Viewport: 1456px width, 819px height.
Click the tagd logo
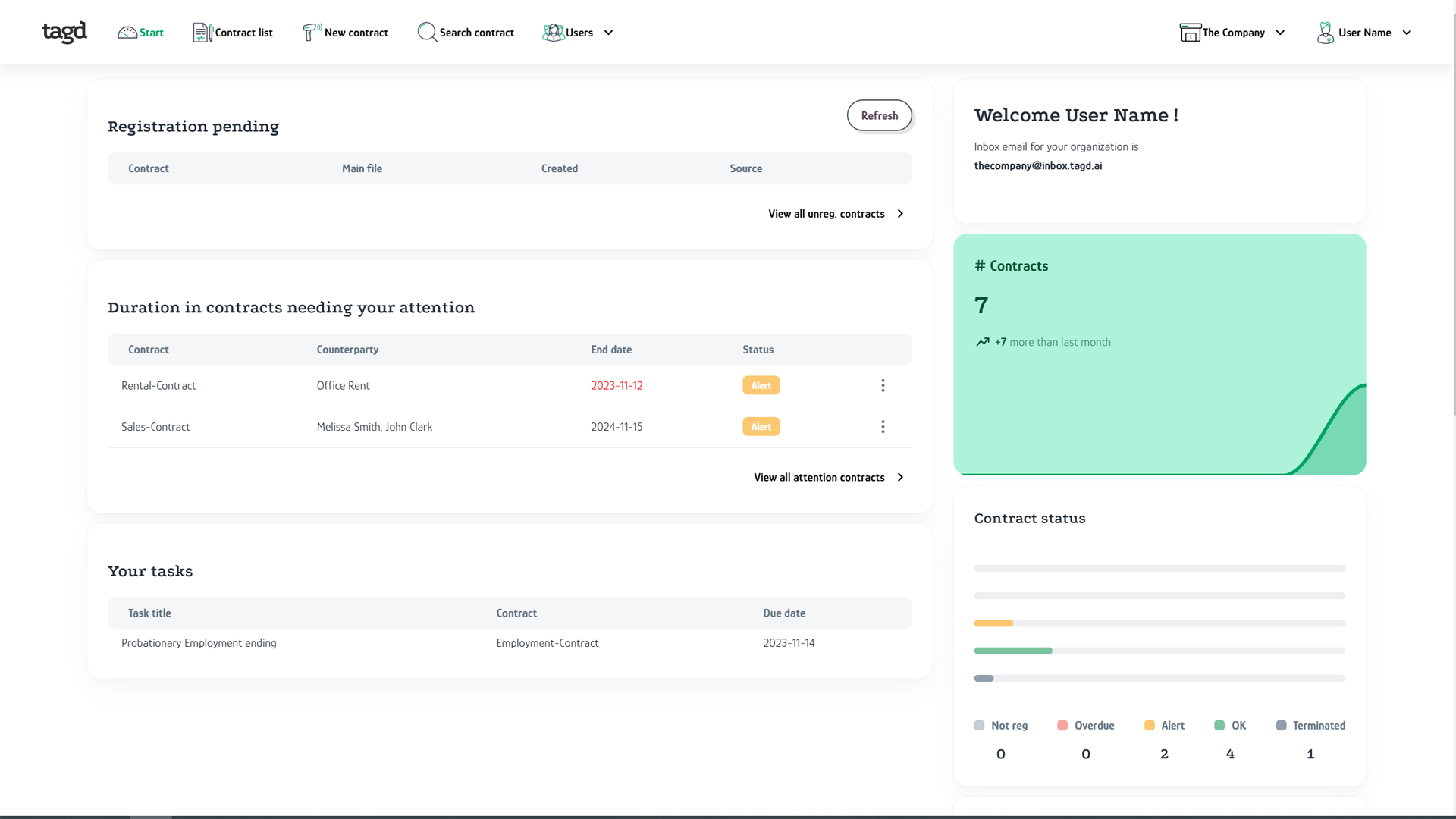[x=64, y=32]
